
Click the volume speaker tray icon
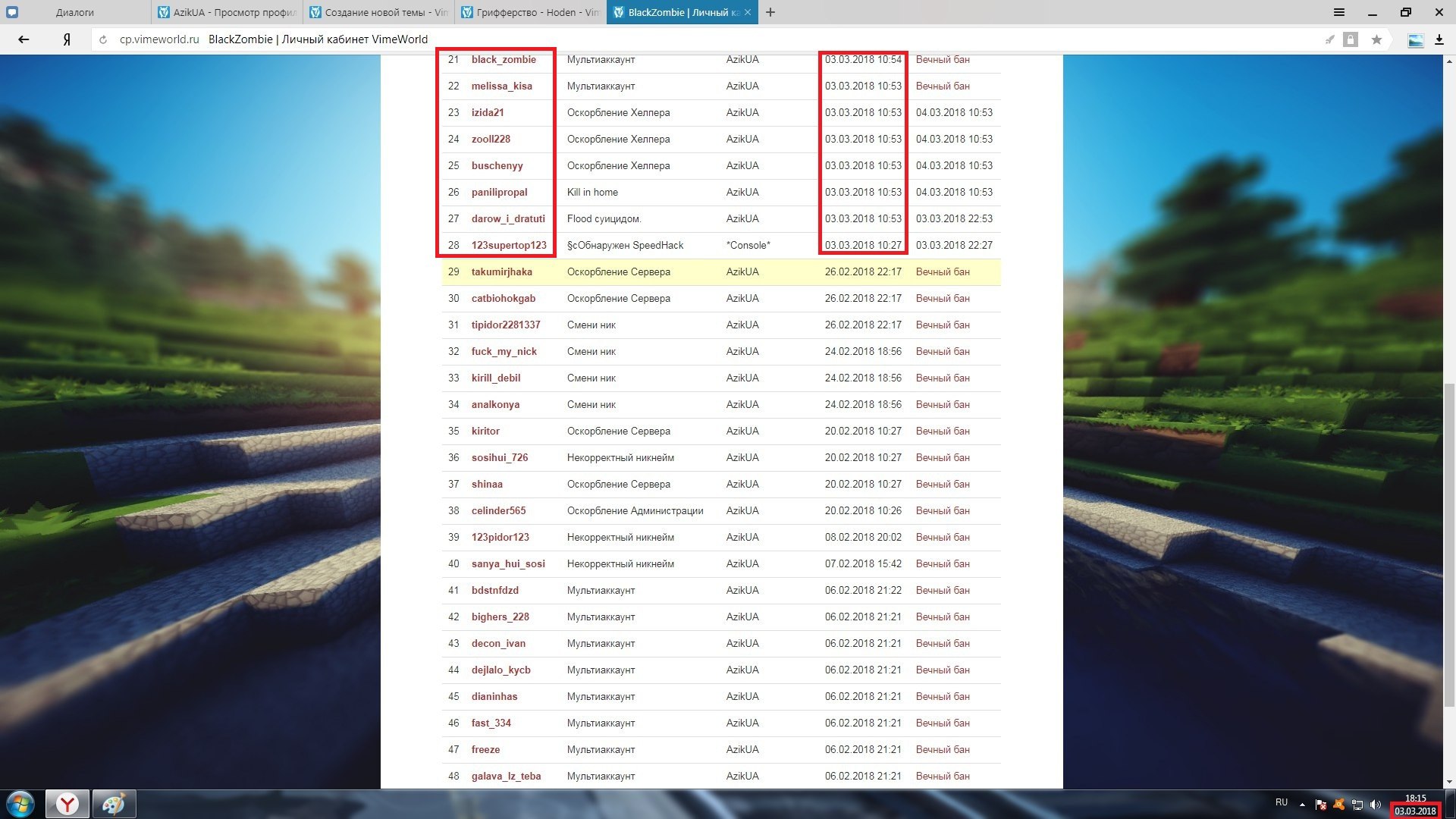click(1376, 805)
